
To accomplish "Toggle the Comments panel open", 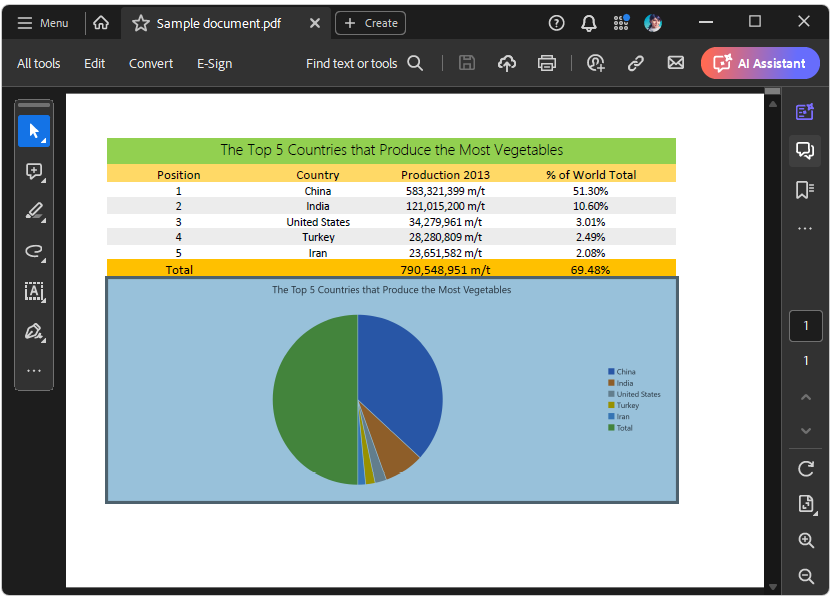I will 806,150.
